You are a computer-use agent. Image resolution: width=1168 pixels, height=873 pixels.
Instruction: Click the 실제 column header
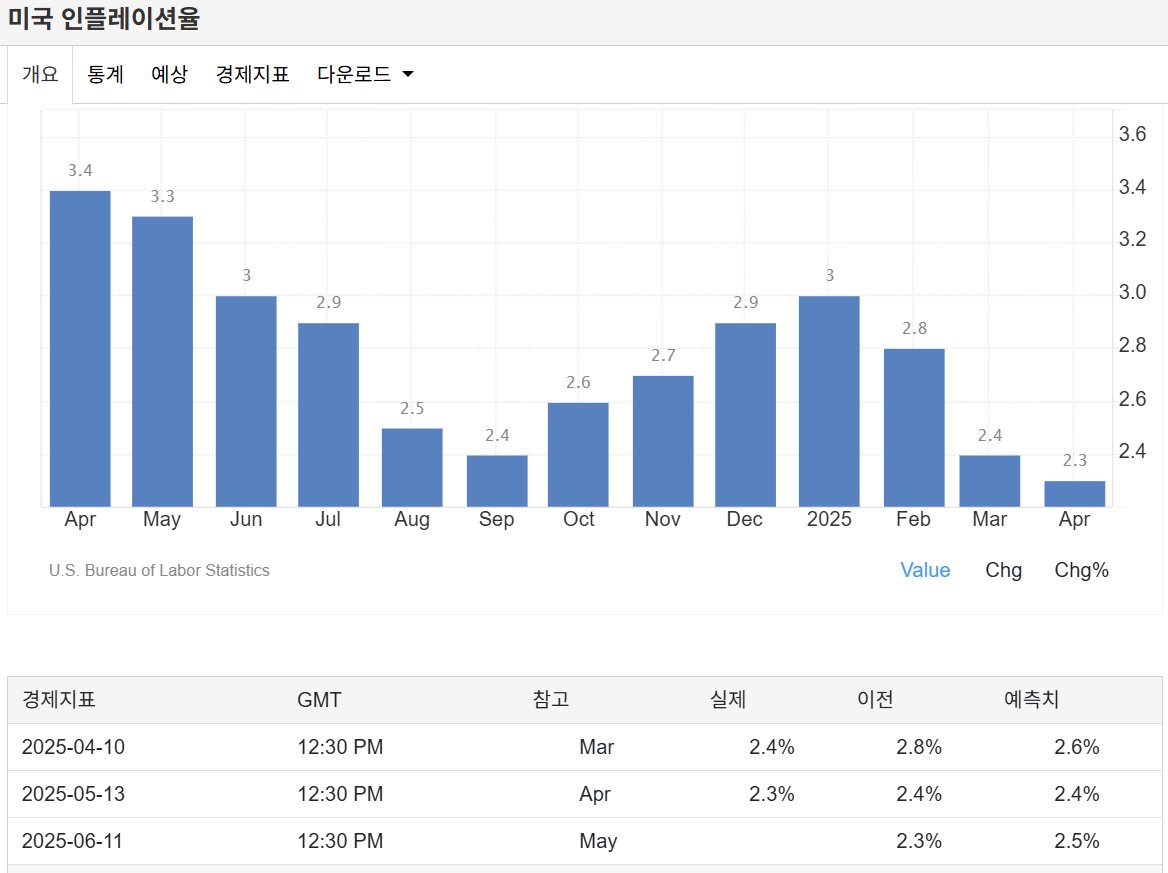point(729,700)
